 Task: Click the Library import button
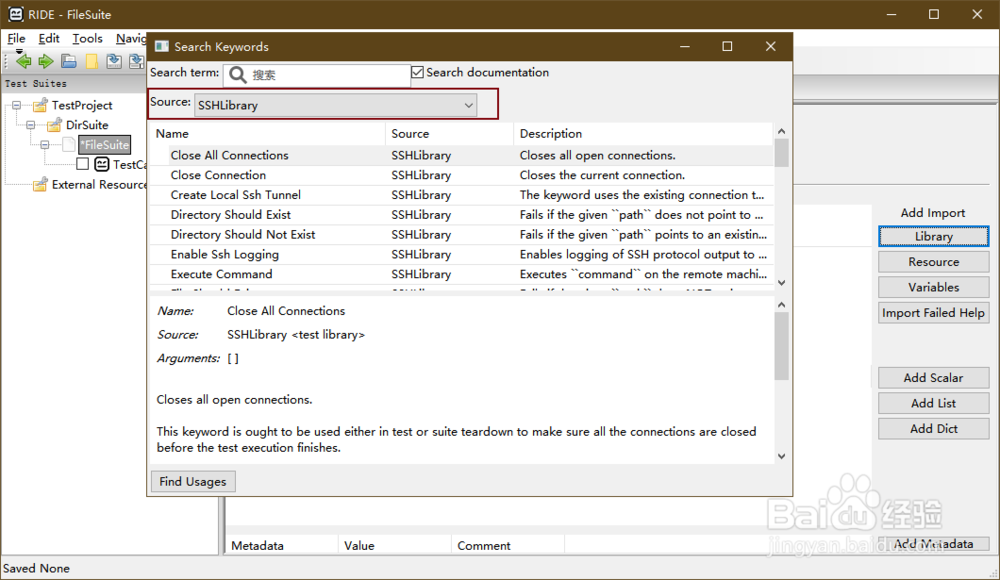[x=934, y=236]
